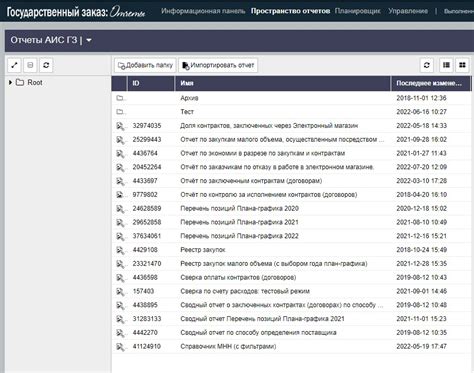Select Сверка по счету расходов: тестовый режим
Viewport: 474px width, 373px height.
245,291
